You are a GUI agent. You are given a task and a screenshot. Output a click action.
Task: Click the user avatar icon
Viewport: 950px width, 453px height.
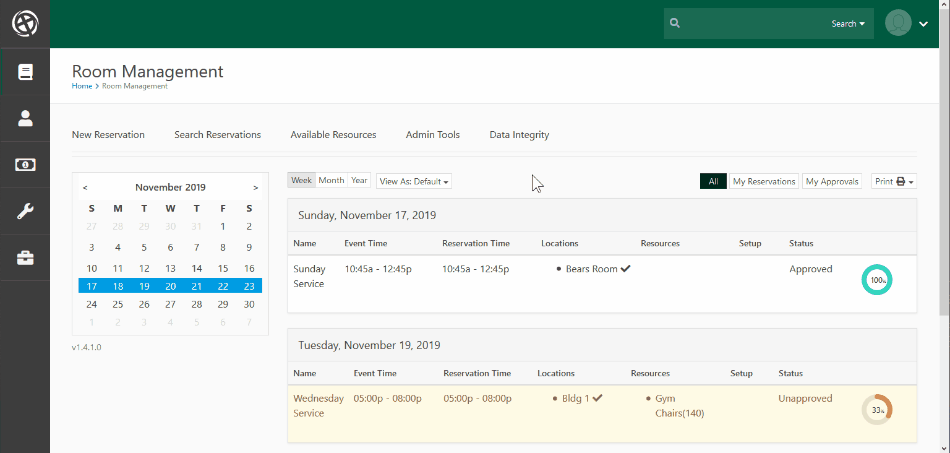[898, 23]
